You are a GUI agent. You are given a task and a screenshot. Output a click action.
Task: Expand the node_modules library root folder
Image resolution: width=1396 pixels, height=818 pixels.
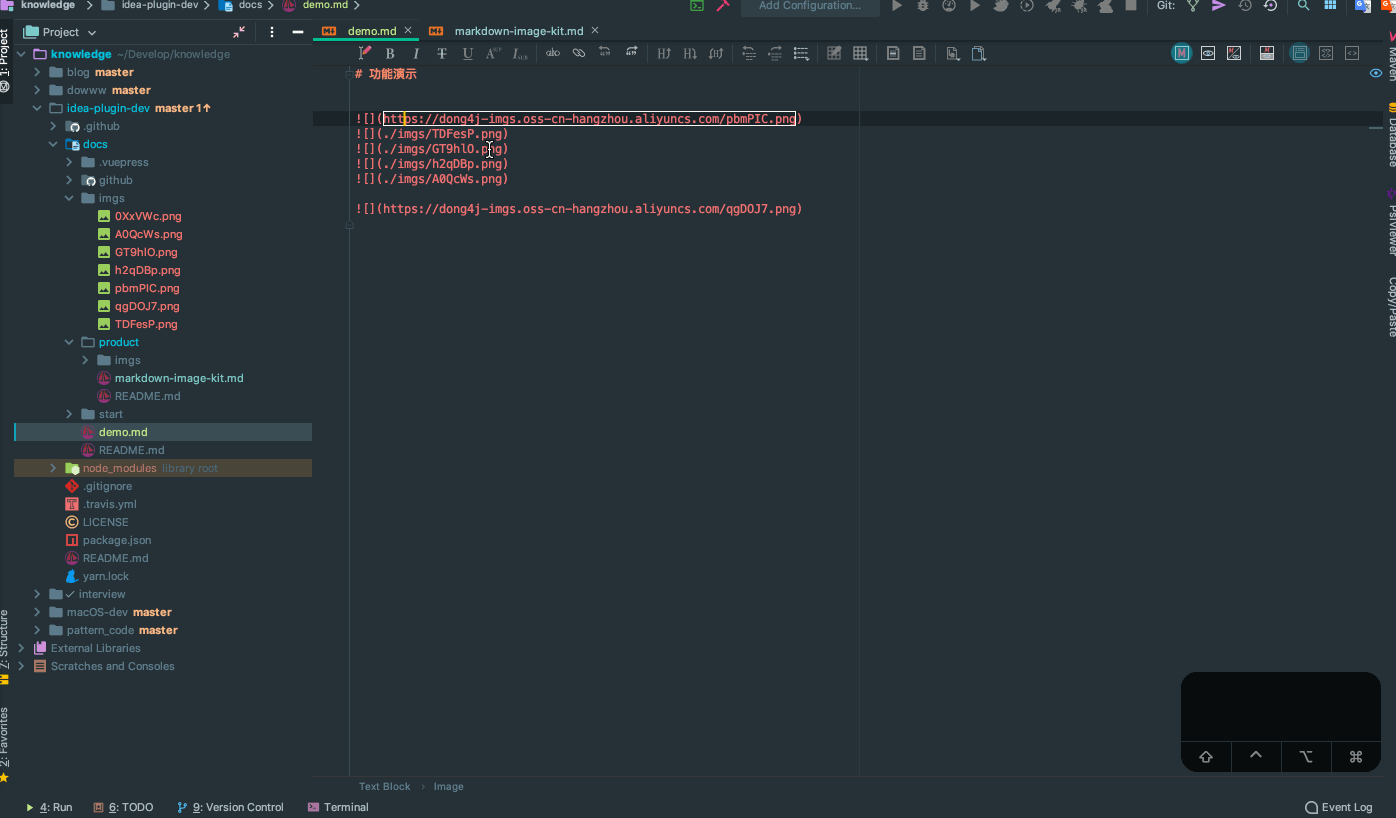tap(54, 468)
